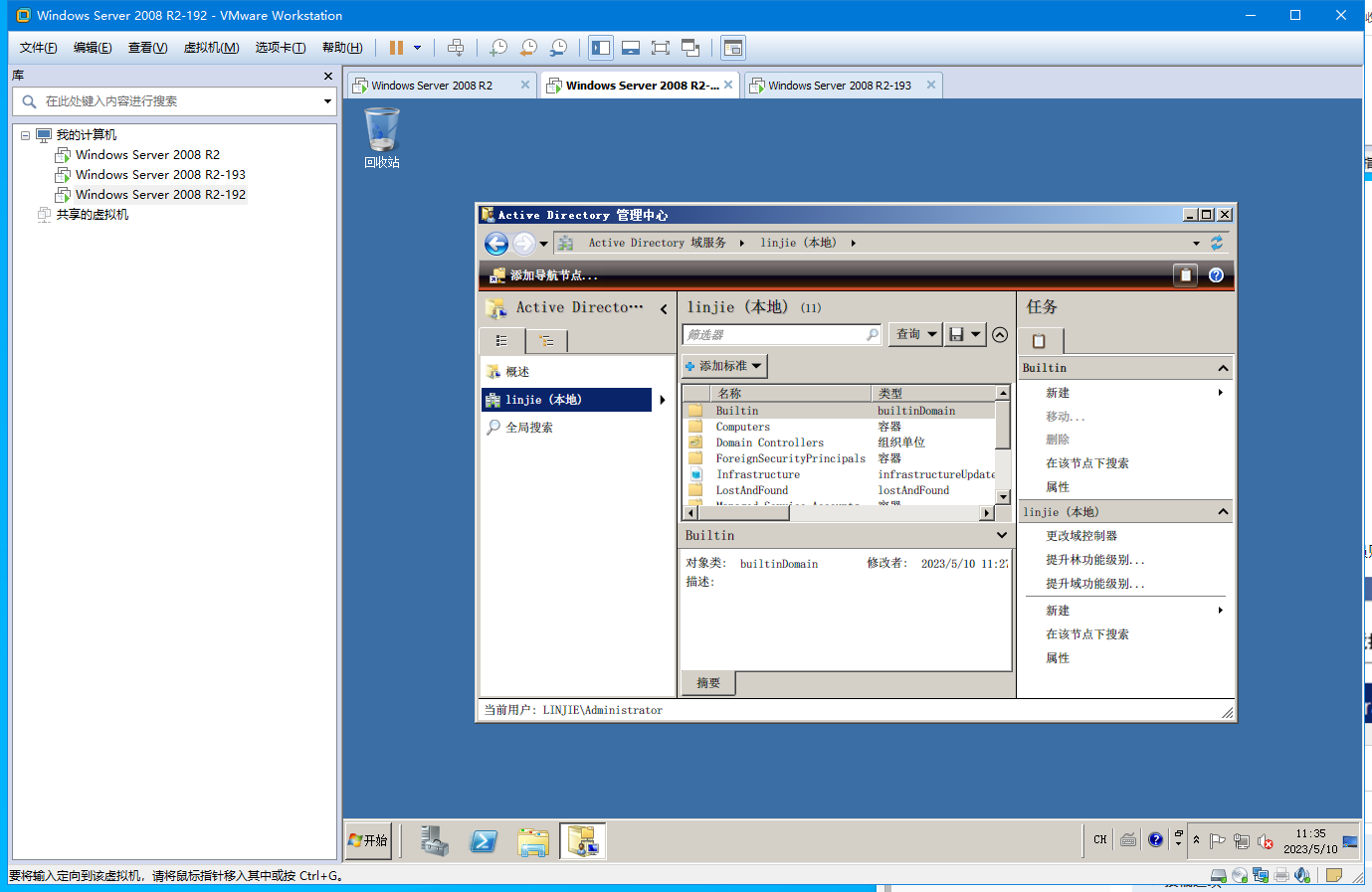Image resolution: width=1372 pixels, height=892 pixels.
Task: Select the Infrastructure row icon
Action: 696,474
